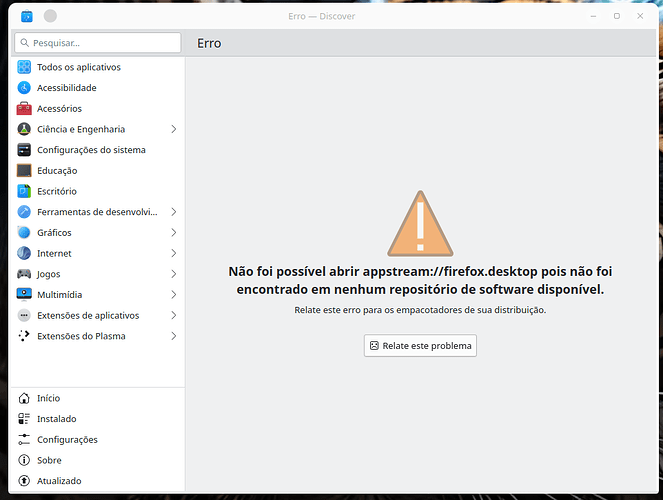Select the Acessibilidade category icon
663x500 pixels.
coord(24,88)
